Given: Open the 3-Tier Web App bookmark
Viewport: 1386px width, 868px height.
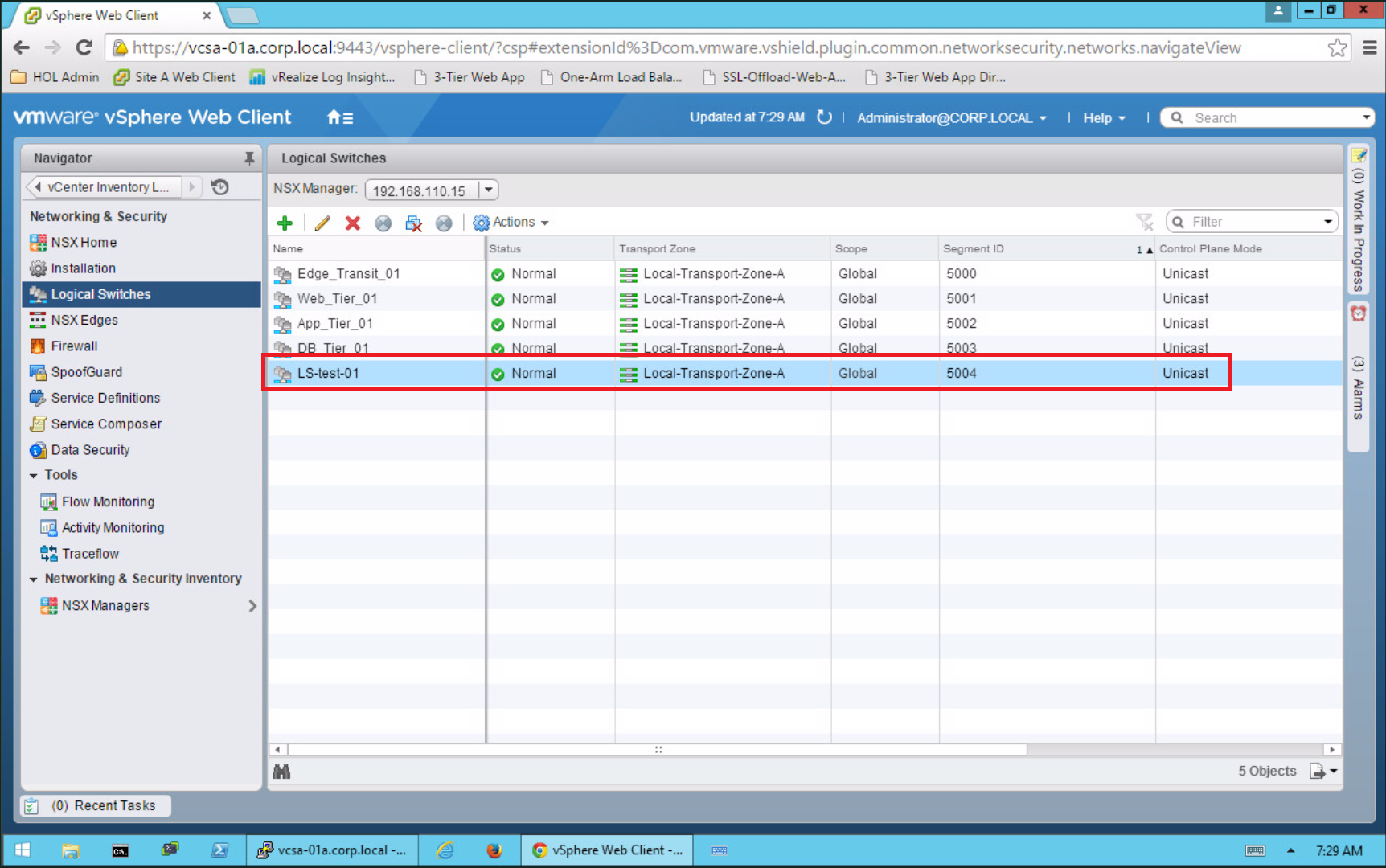Looking at the screenshot, I should point(469,77).
